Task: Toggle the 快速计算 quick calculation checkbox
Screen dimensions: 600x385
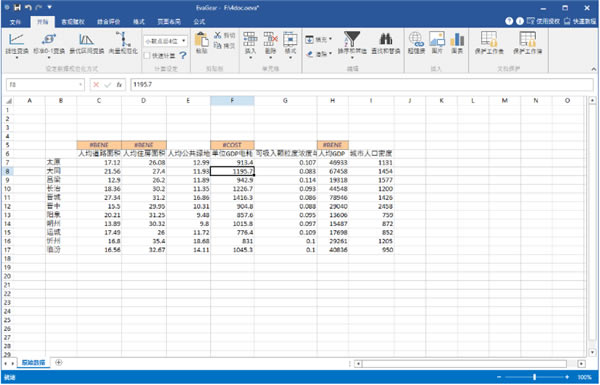Action: click(x=147, y=55)
